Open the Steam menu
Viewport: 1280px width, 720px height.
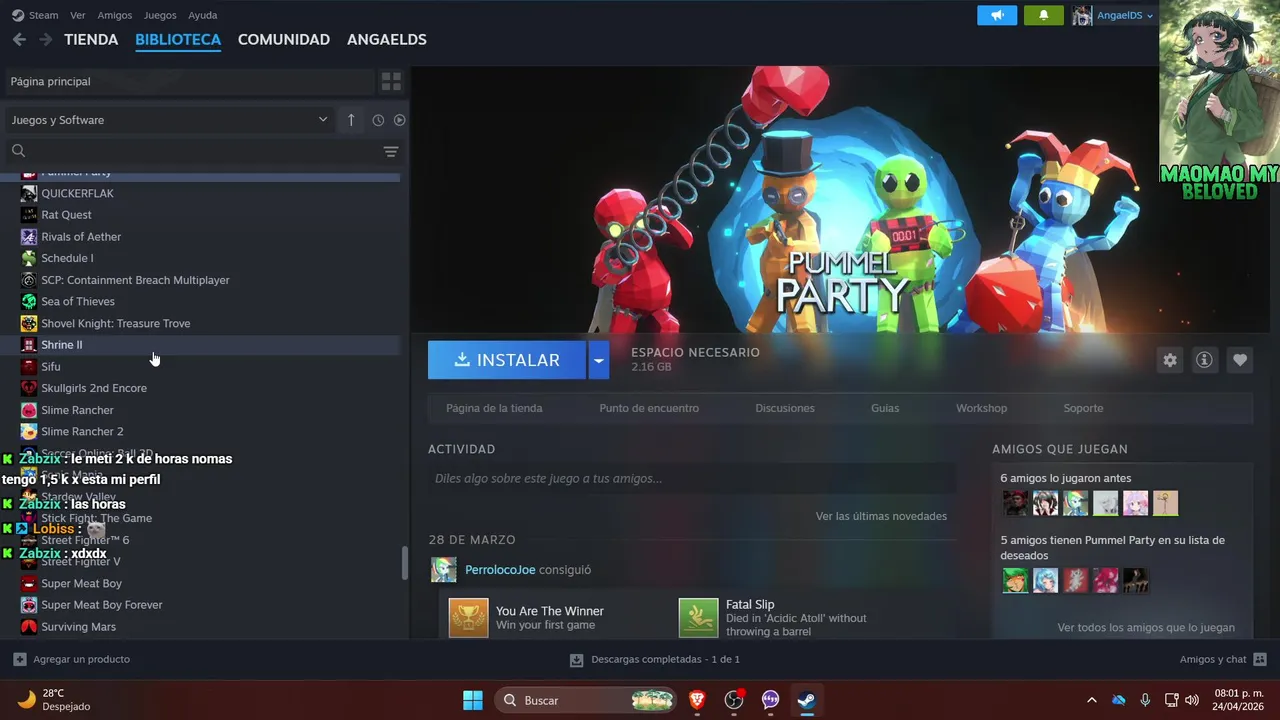44,15
